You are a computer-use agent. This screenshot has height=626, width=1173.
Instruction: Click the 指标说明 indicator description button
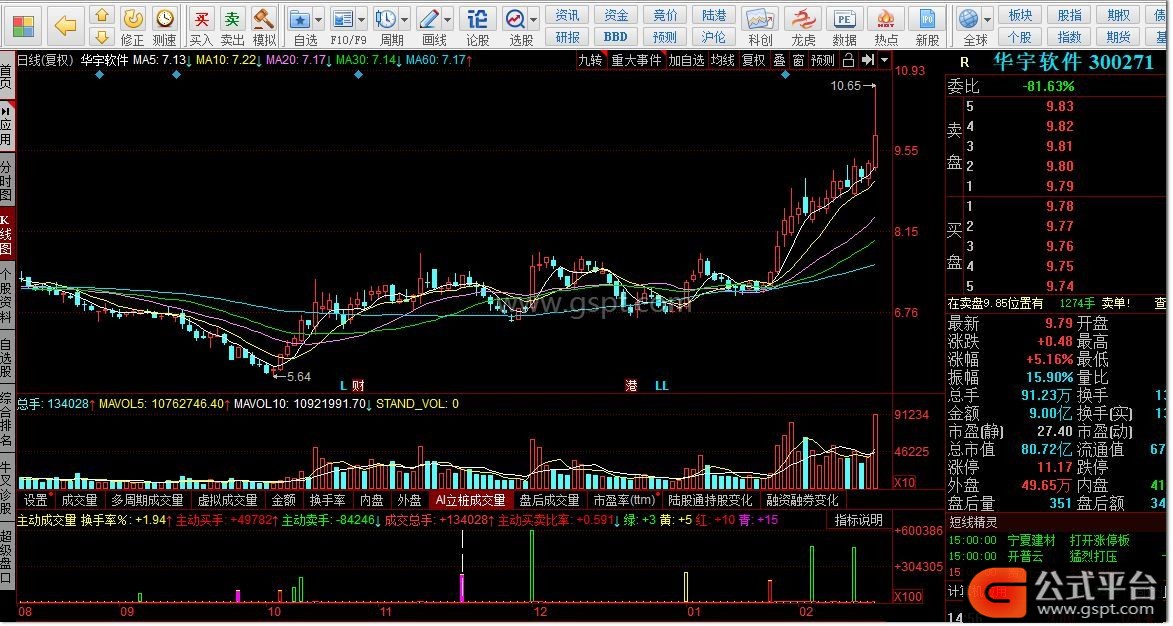[859, 520]
